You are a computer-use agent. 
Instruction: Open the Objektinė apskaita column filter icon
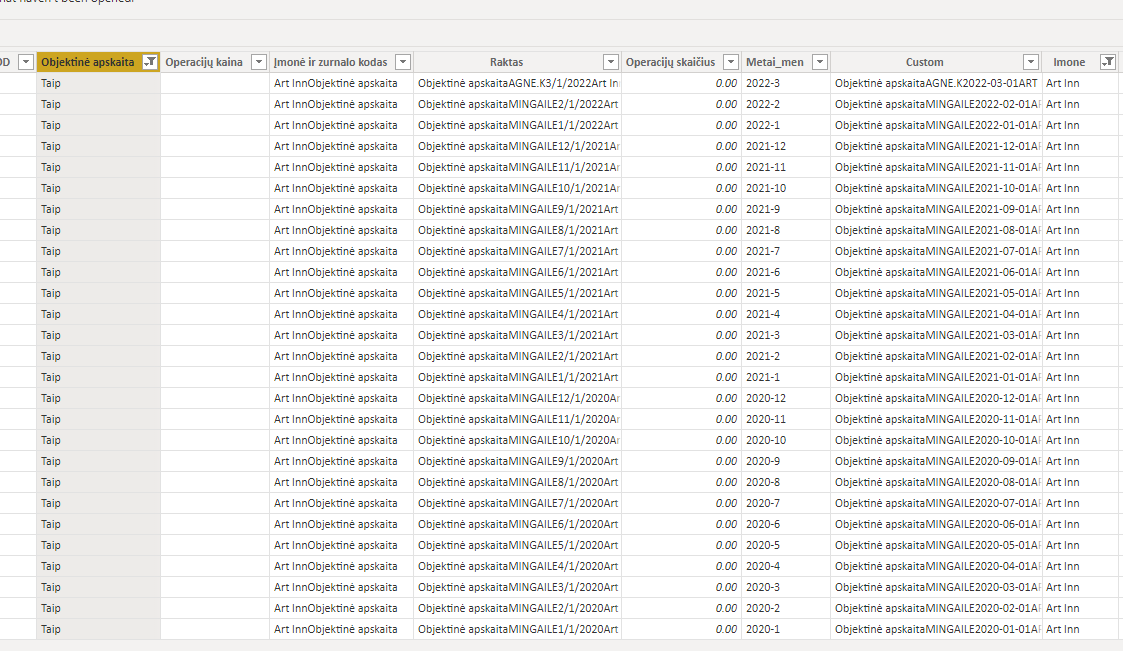[x=150, y=62]
